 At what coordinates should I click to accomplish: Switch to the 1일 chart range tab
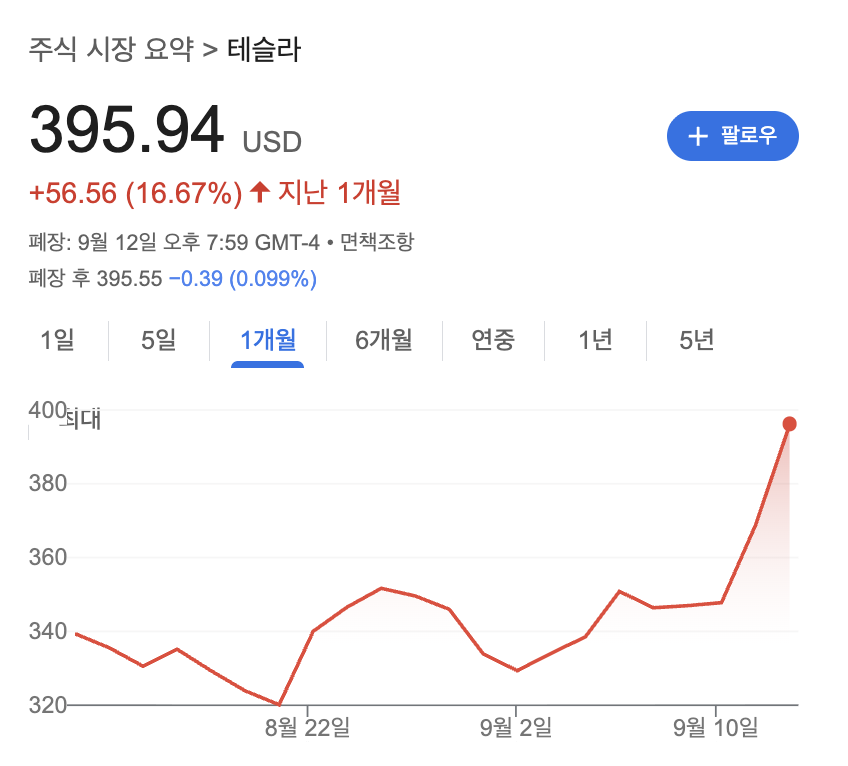57,340
